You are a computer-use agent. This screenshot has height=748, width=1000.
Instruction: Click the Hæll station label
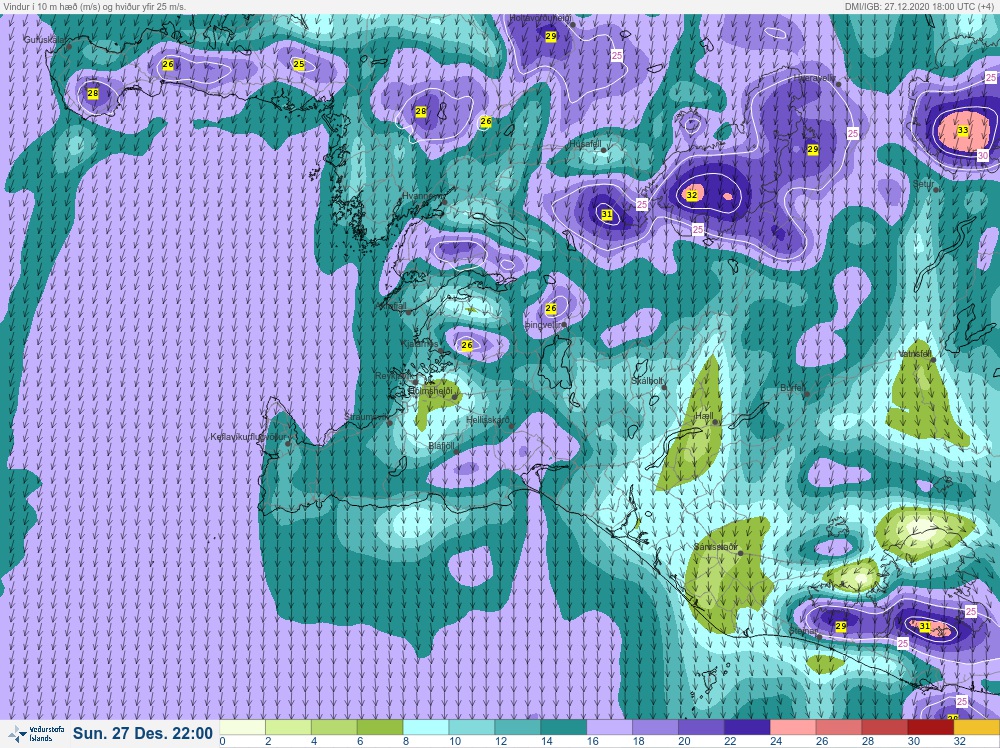(704, 416)
